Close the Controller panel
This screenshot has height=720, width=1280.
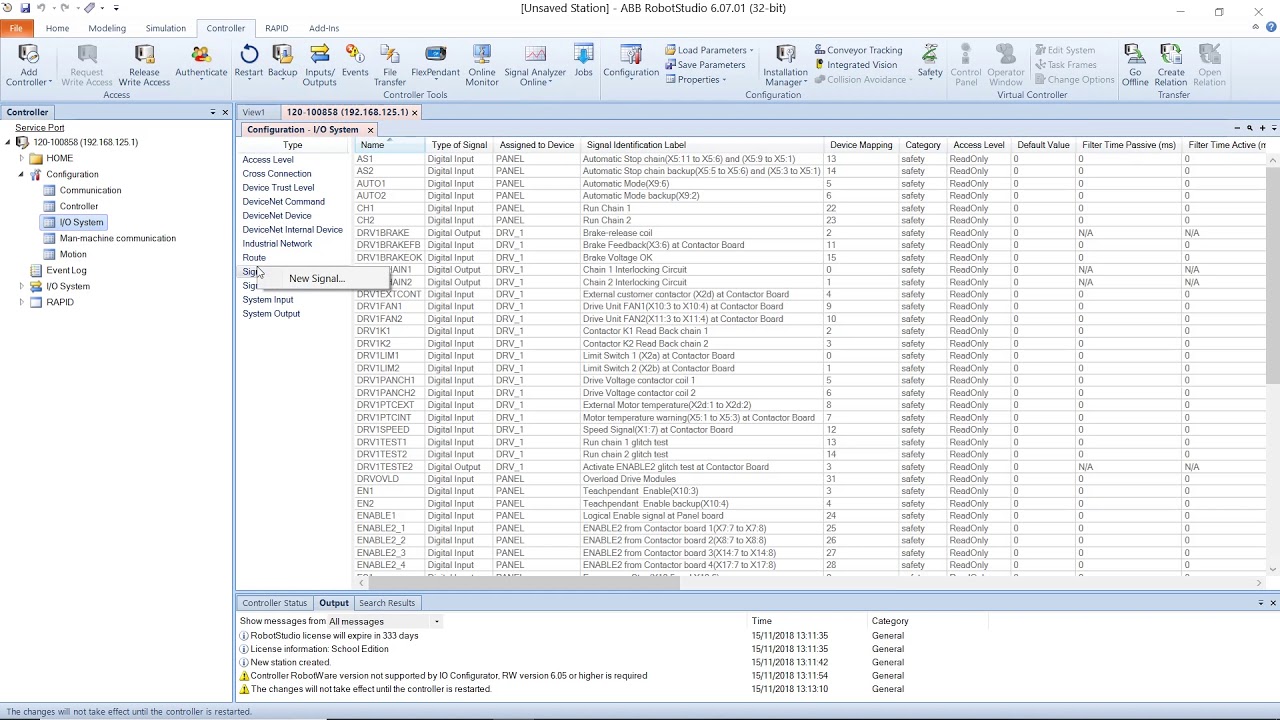(x=225, y=112)
